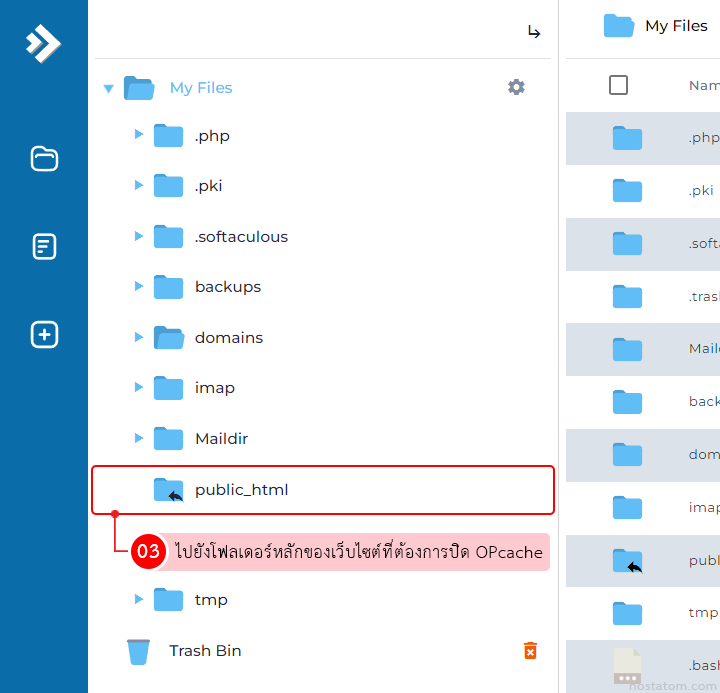Open the public_html folder label
720x693 pixels.
(241, 490)
